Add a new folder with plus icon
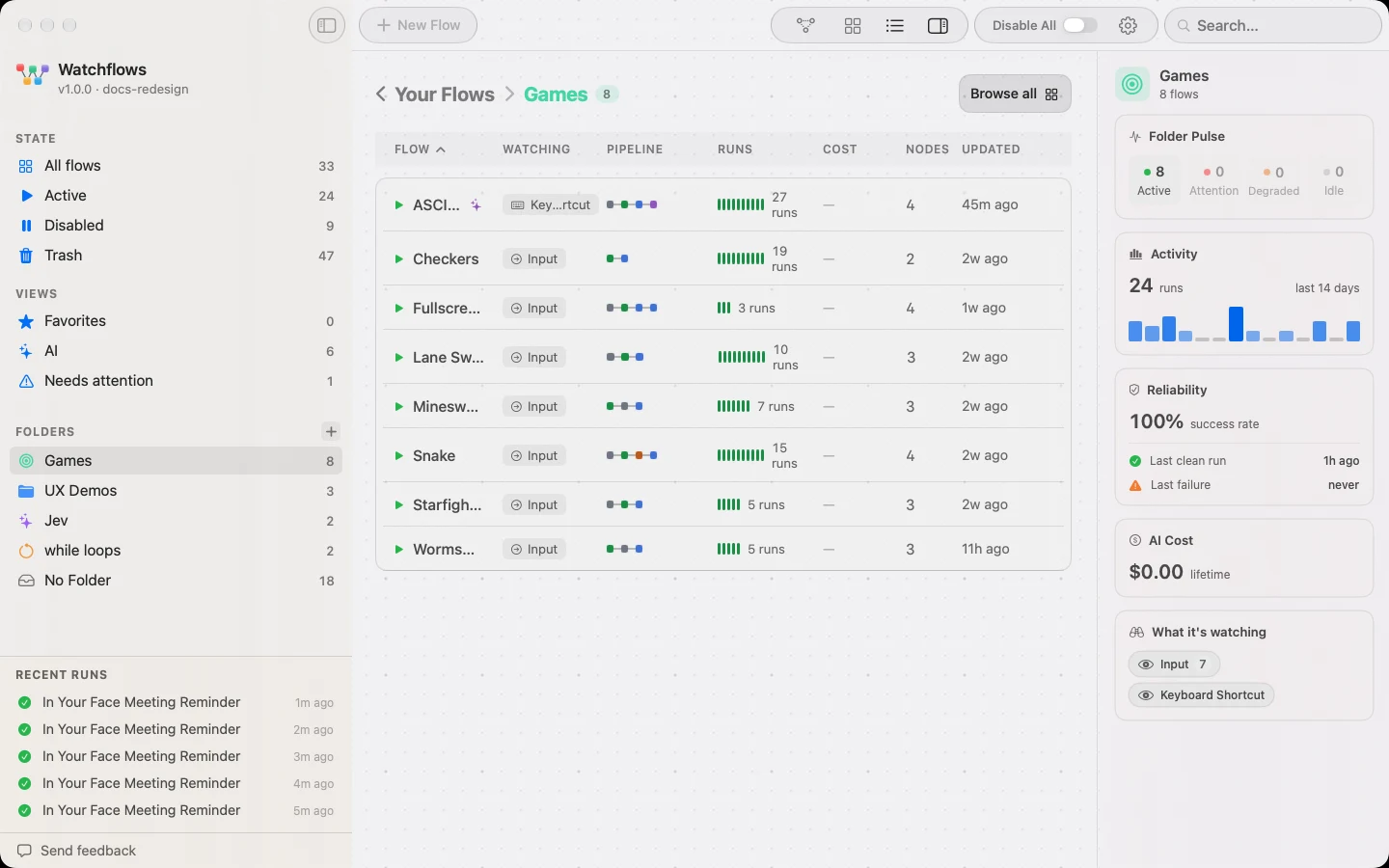The height and width of the screenshot is (868, 1389). [331, 432]
